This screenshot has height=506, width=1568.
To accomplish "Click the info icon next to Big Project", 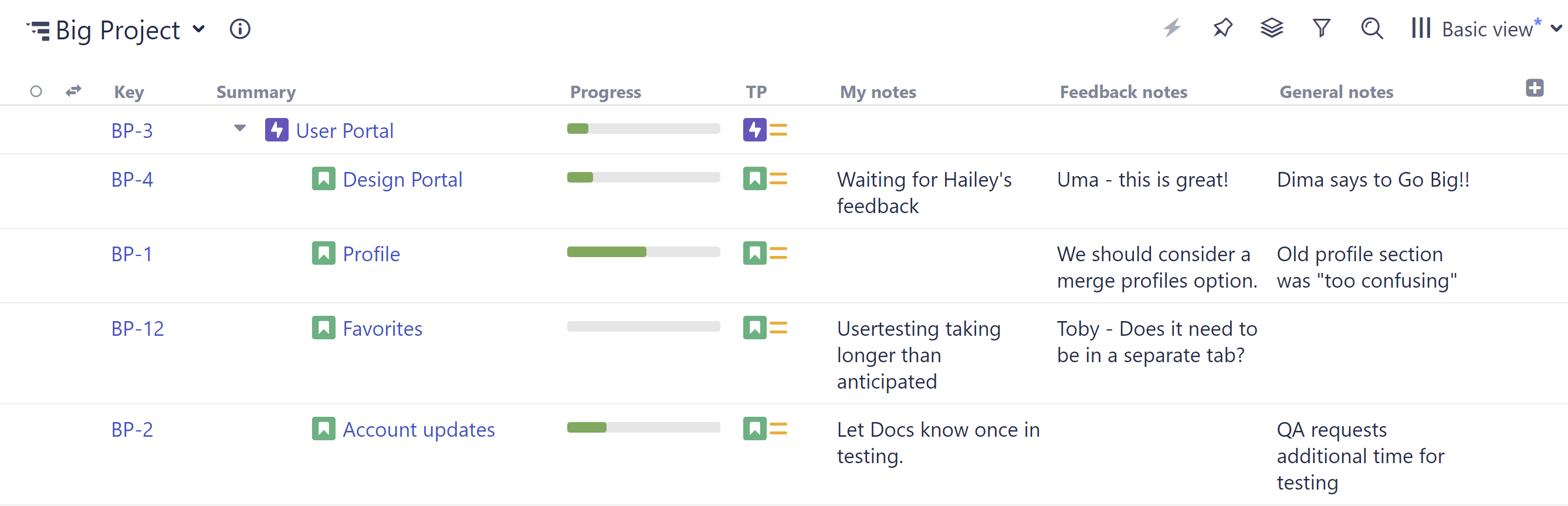I will 241,29.
